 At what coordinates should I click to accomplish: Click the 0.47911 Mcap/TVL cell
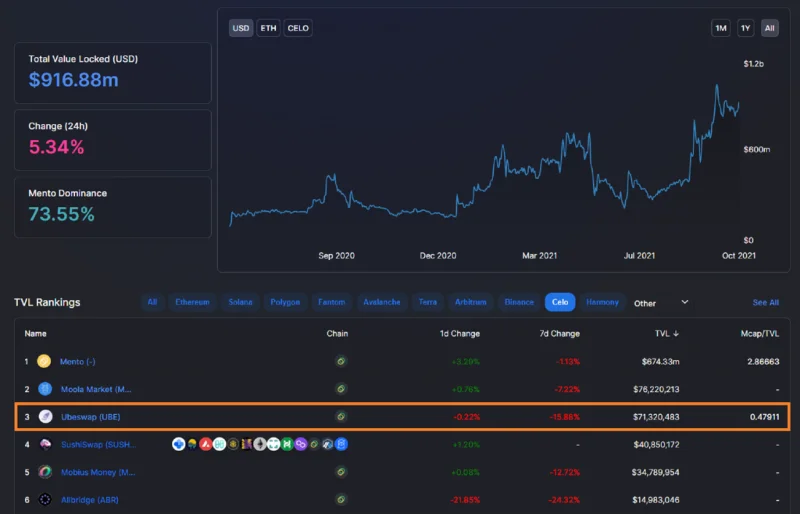(764, 417)
